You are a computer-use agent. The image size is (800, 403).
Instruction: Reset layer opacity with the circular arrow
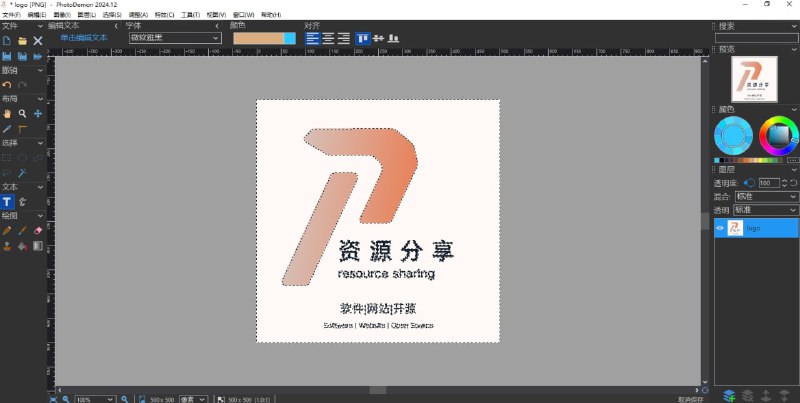[x=794, y=183]
